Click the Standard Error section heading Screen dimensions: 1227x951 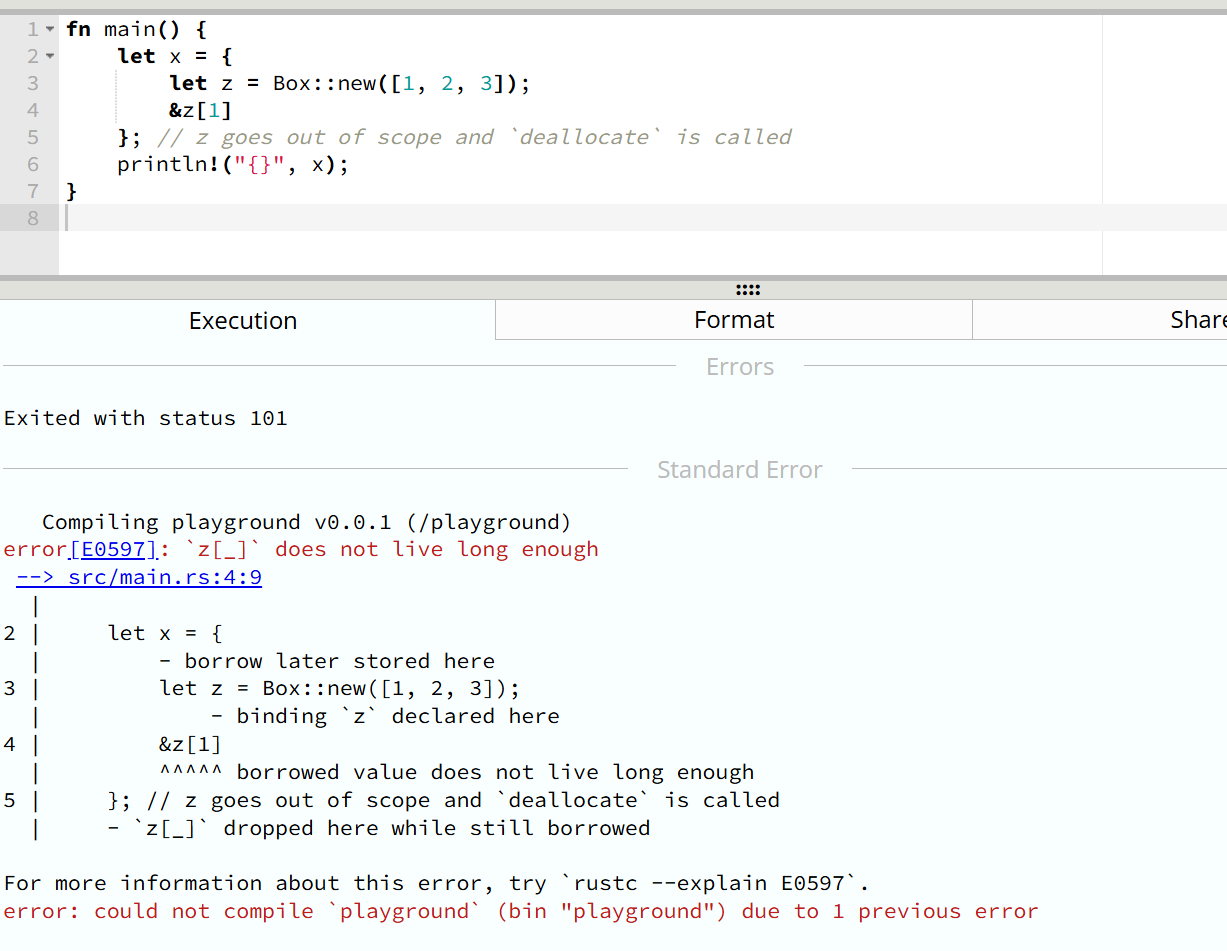[x=740, y=470]
